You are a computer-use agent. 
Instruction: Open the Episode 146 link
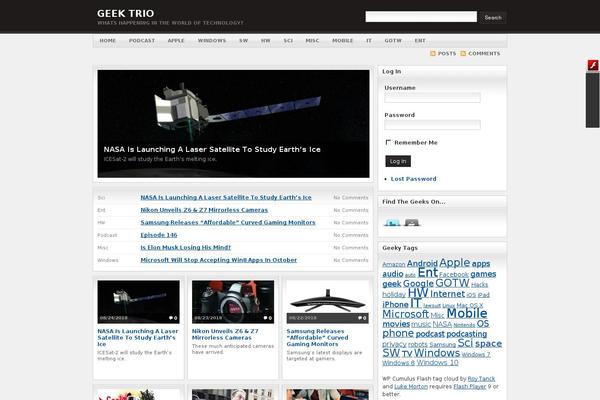pyautogui.click(x=159, y=235)
